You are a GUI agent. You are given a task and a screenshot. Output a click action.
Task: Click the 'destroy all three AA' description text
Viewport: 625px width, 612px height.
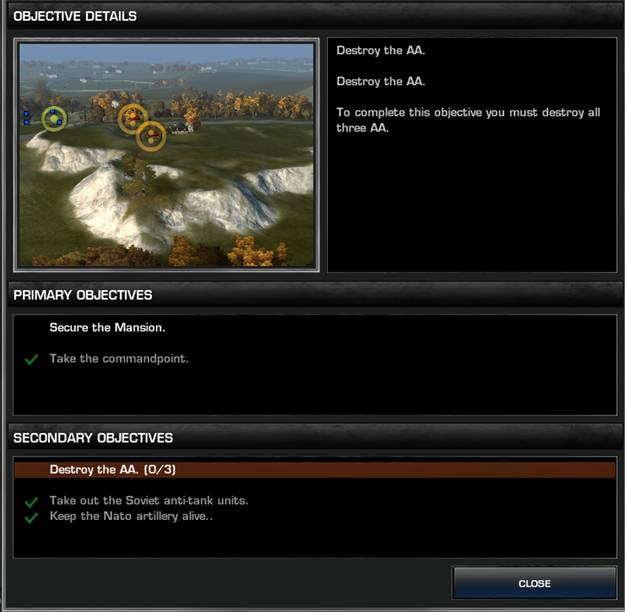[x=468, y=120]
